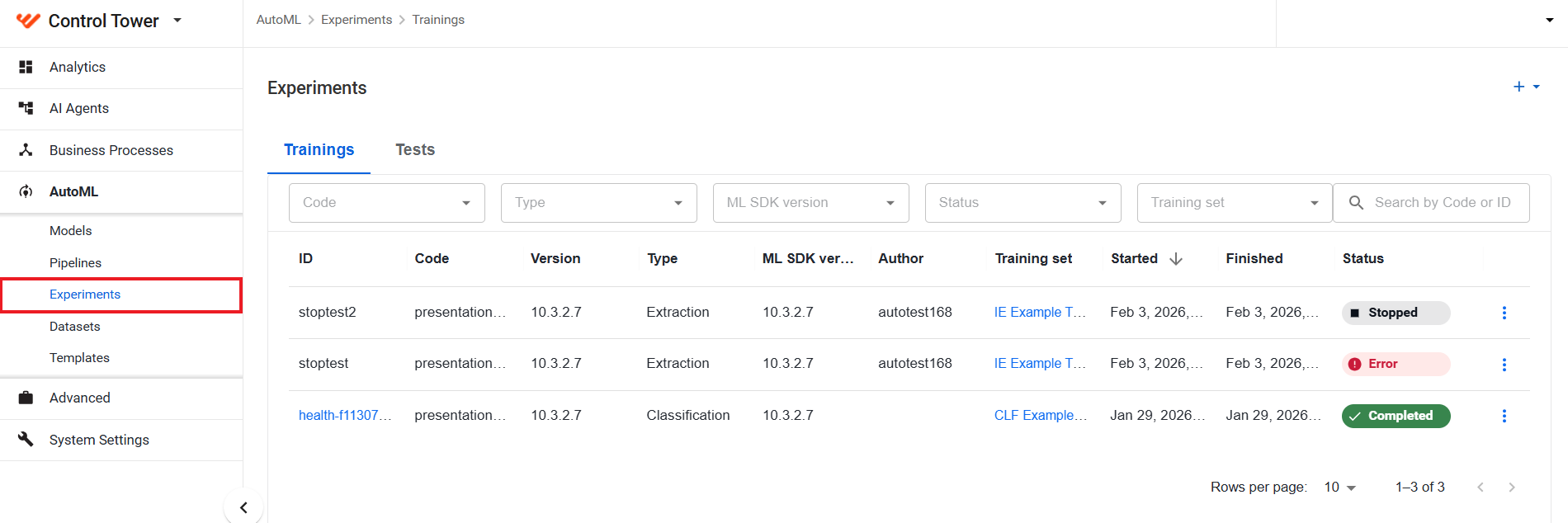
Task: Click the Status column header
Action: coord(1363,259)
